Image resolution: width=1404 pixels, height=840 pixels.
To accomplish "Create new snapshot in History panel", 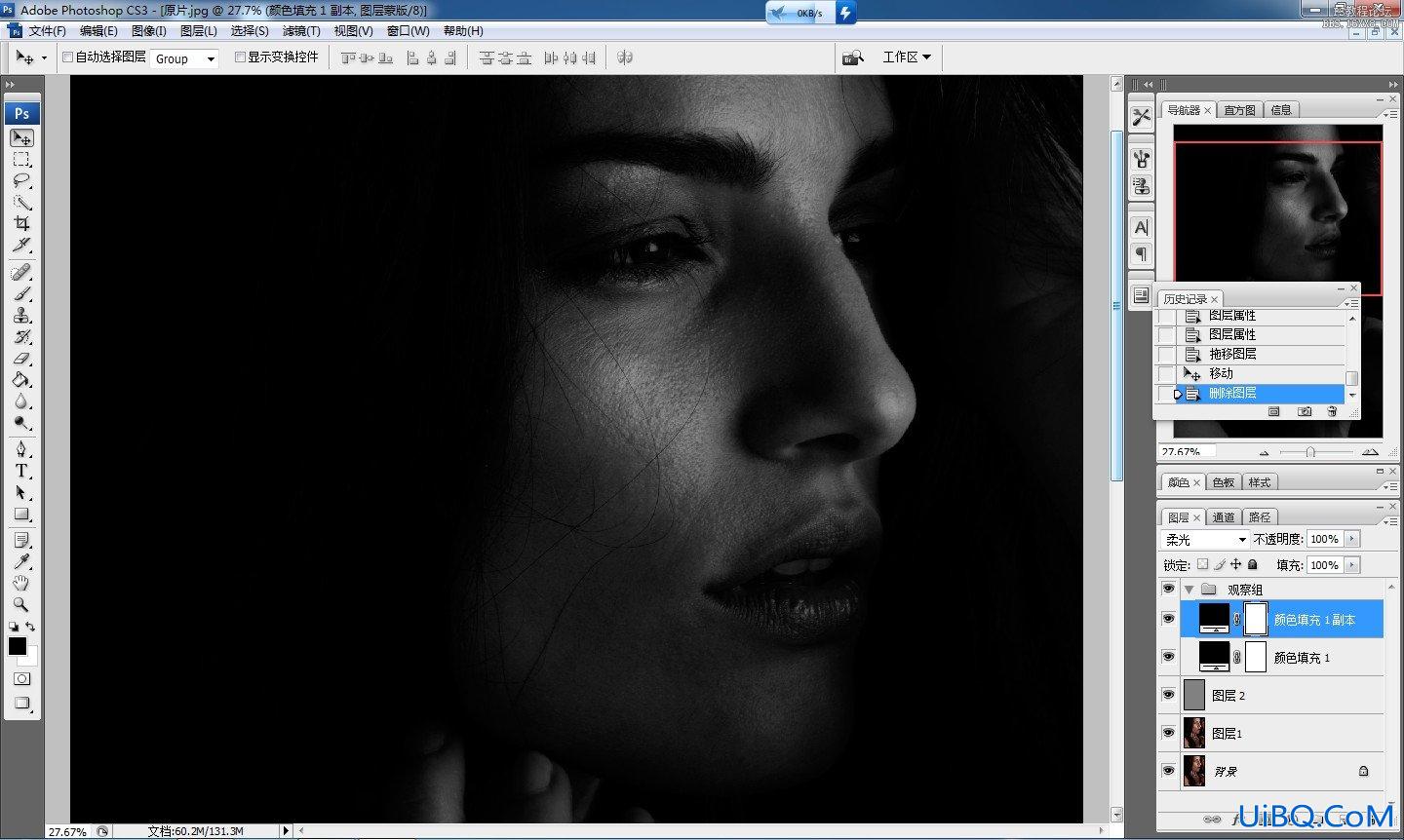I will [x=1305, y=412].
